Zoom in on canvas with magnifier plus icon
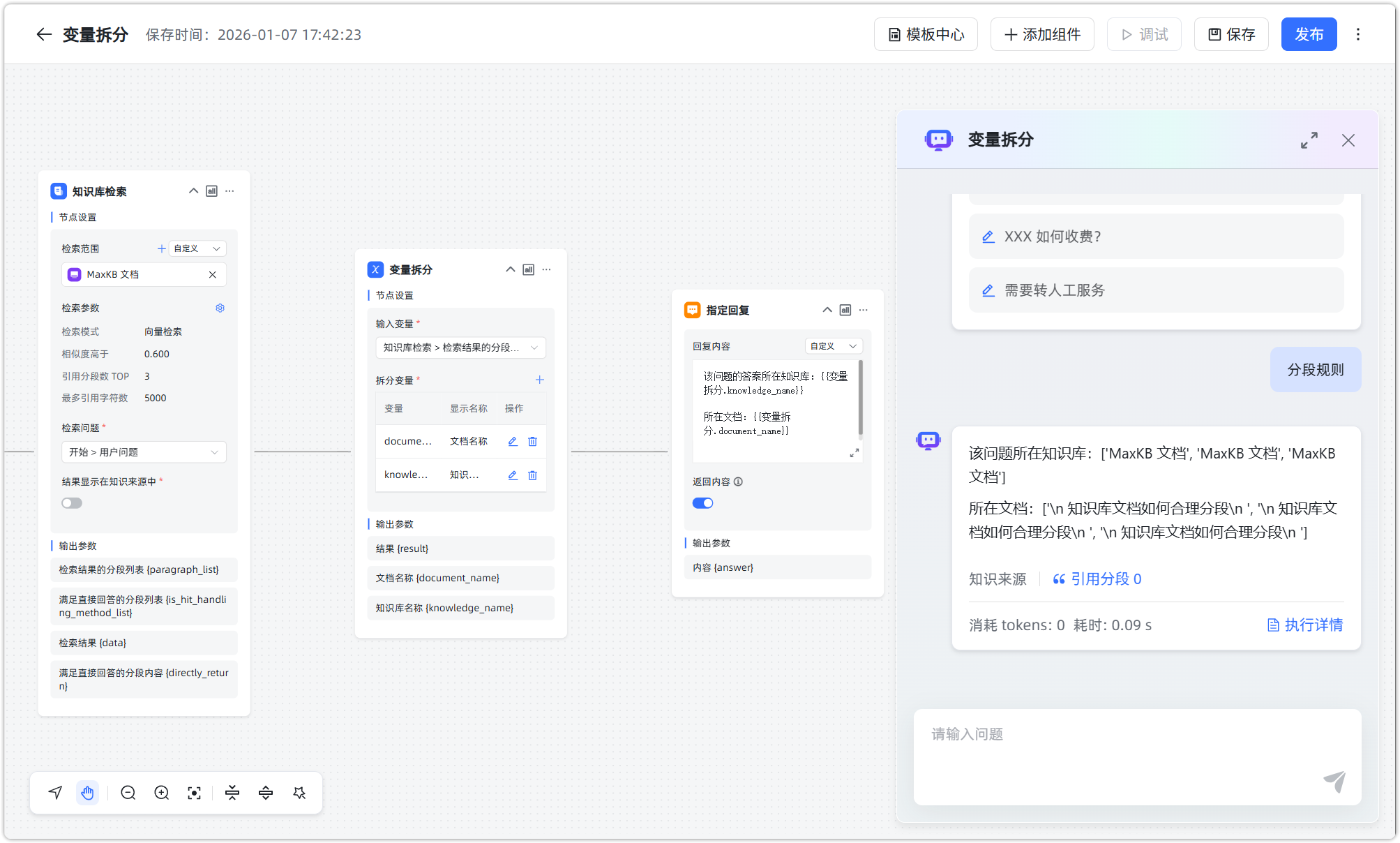The image size is (1400, 843). (x=161, y=792)
